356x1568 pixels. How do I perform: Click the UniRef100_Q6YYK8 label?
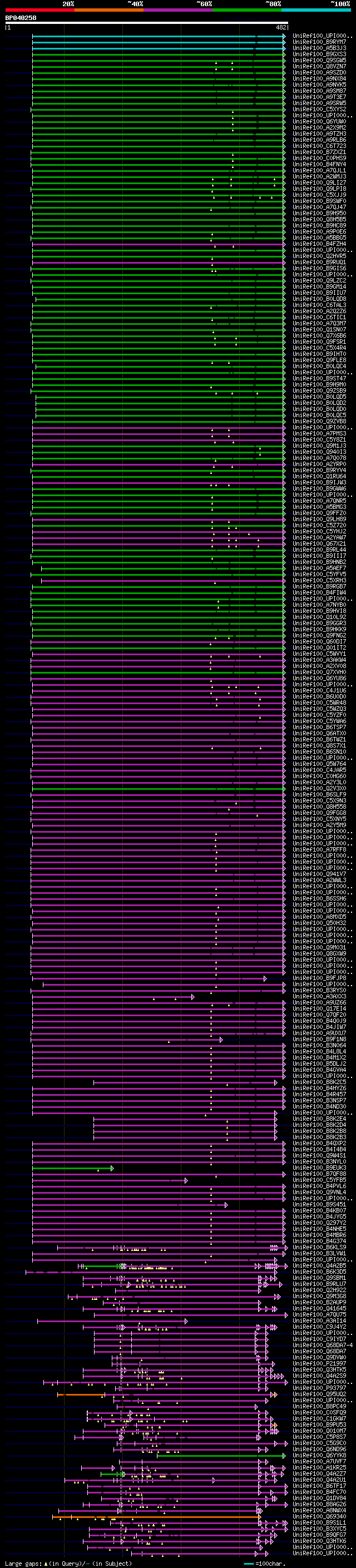tap(319, 1456)
